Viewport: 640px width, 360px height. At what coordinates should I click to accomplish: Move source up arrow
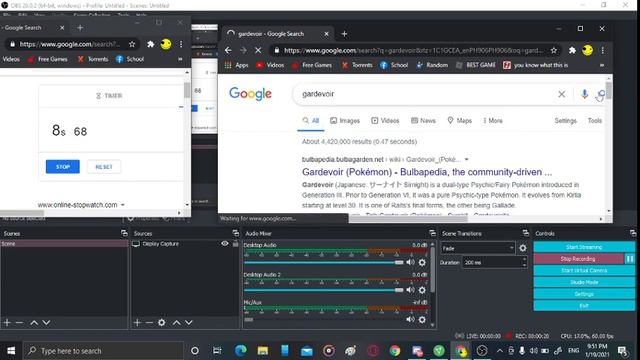point(176,322)
